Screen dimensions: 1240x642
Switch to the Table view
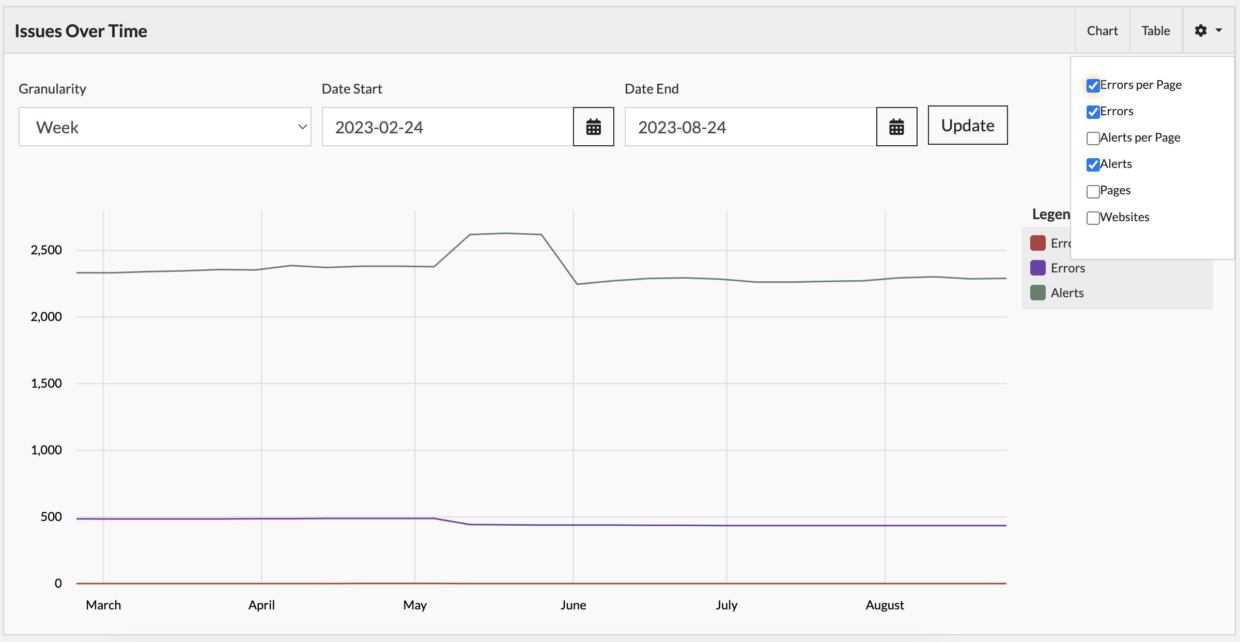click(1156, 30)
